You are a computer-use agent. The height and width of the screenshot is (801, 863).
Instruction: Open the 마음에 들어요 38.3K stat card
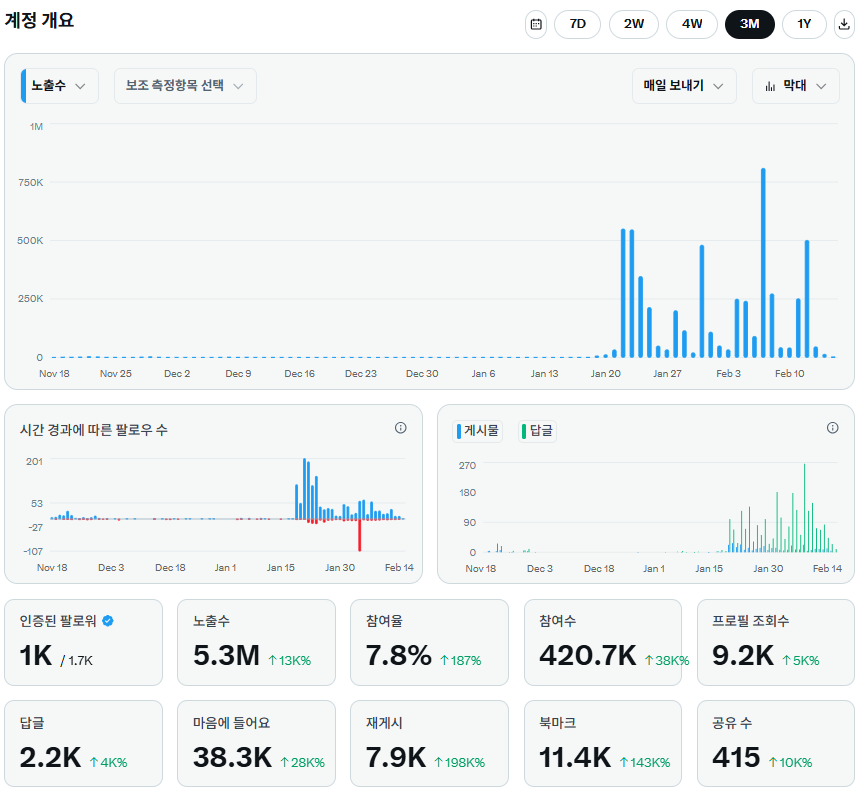pyautogui.click(x=256, y=743)
